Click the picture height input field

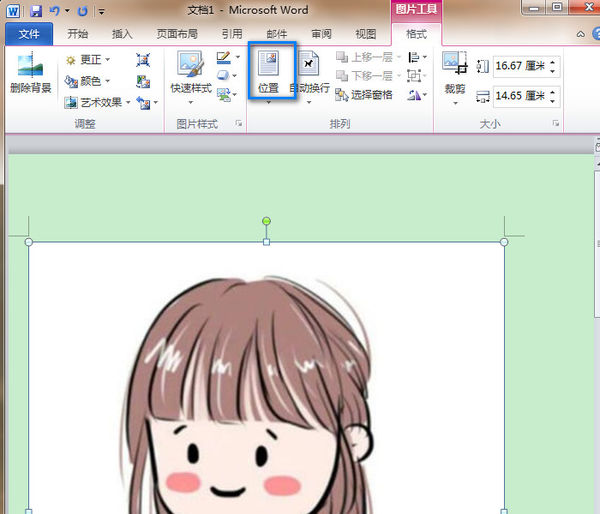[x=519, y=67]
